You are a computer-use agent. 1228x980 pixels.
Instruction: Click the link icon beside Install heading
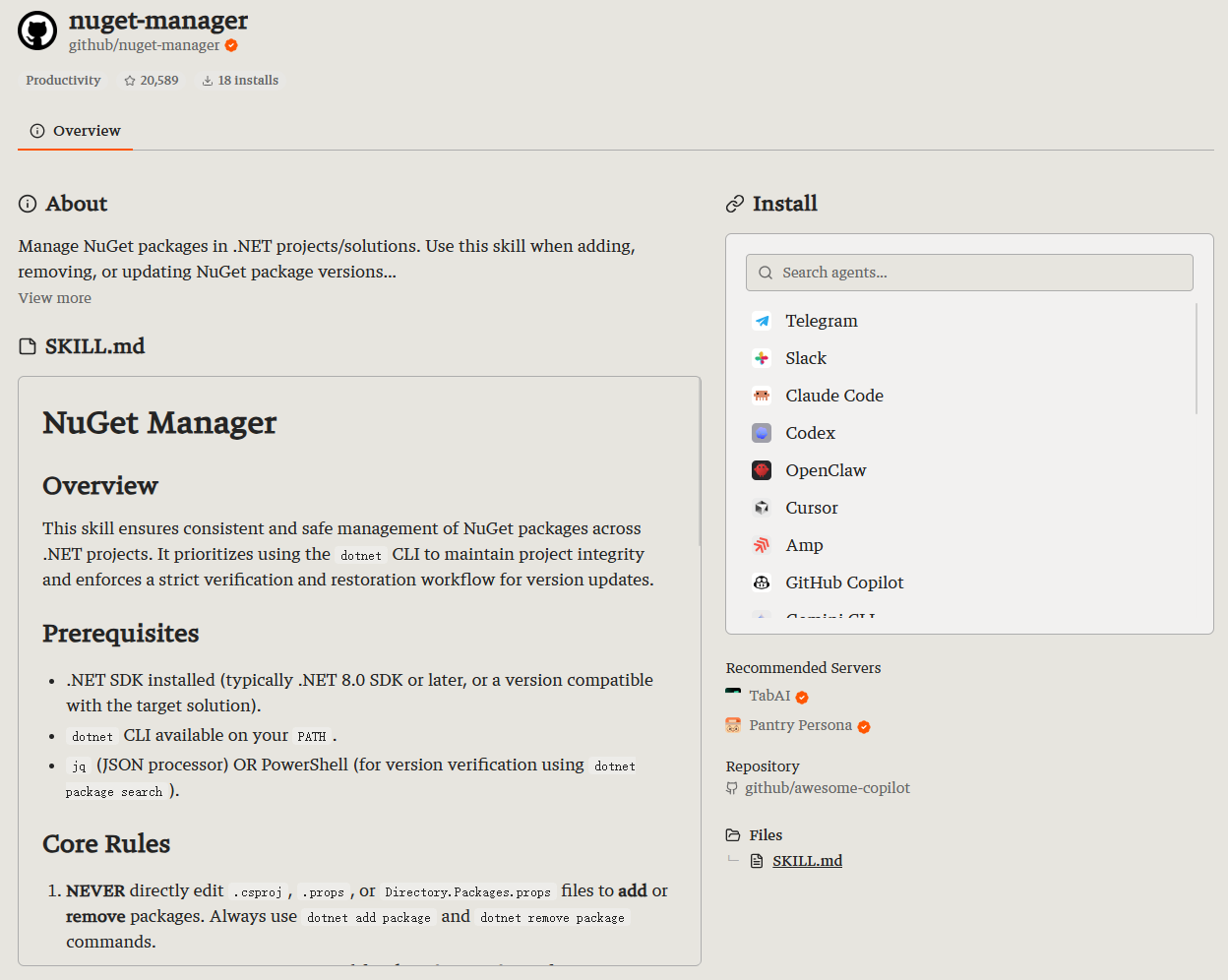(735, 204)
